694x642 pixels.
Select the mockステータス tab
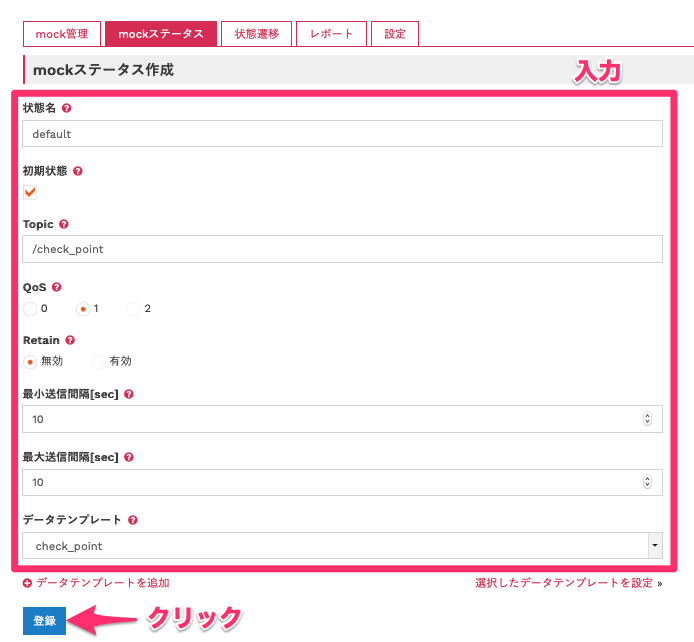pyautogui.click(x=161, y=34)
